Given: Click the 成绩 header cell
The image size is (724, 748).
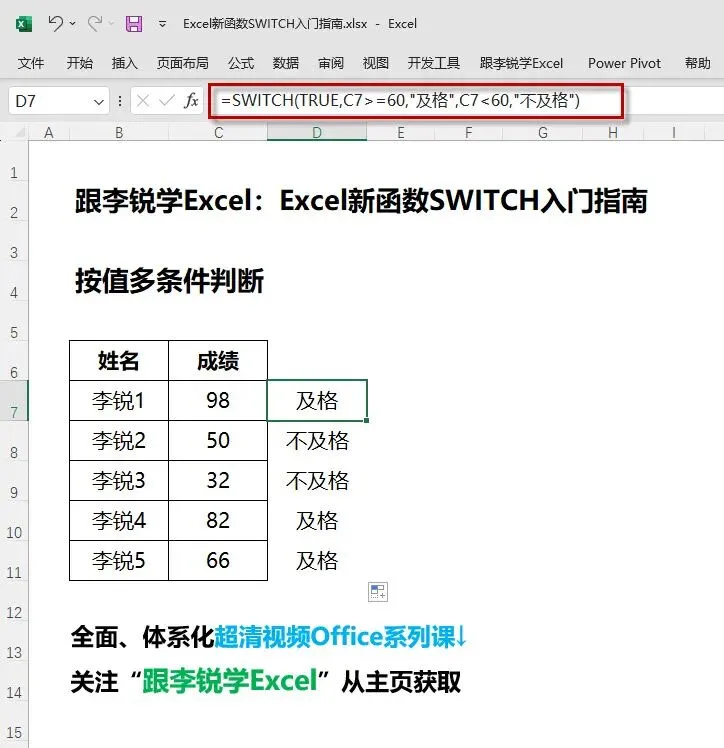Looking at the screenshot, I should point(218,361).
